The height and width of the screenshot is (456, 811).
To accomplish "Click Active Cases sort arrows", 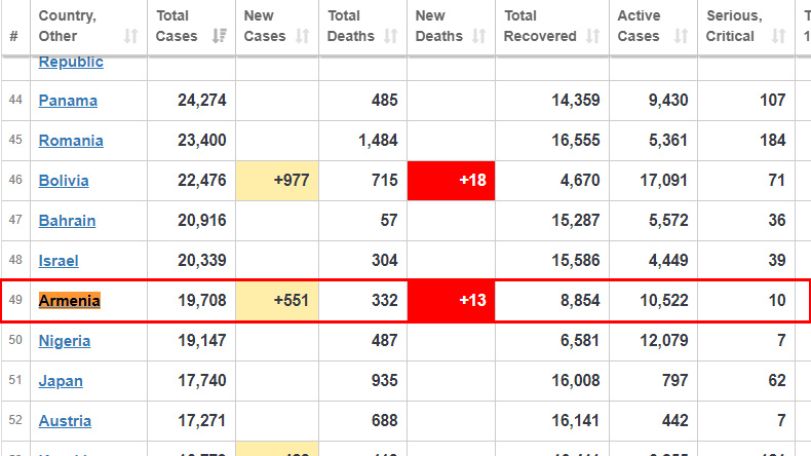I will tap(681, 36).
